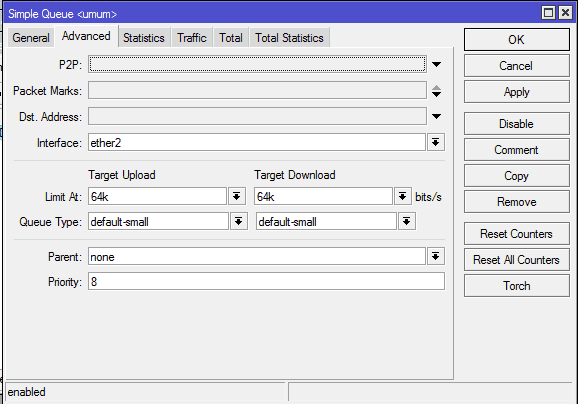Expand the Dst. Address field arrow
This screenshot has height=404, width=578.
click(x=436, y=116)
